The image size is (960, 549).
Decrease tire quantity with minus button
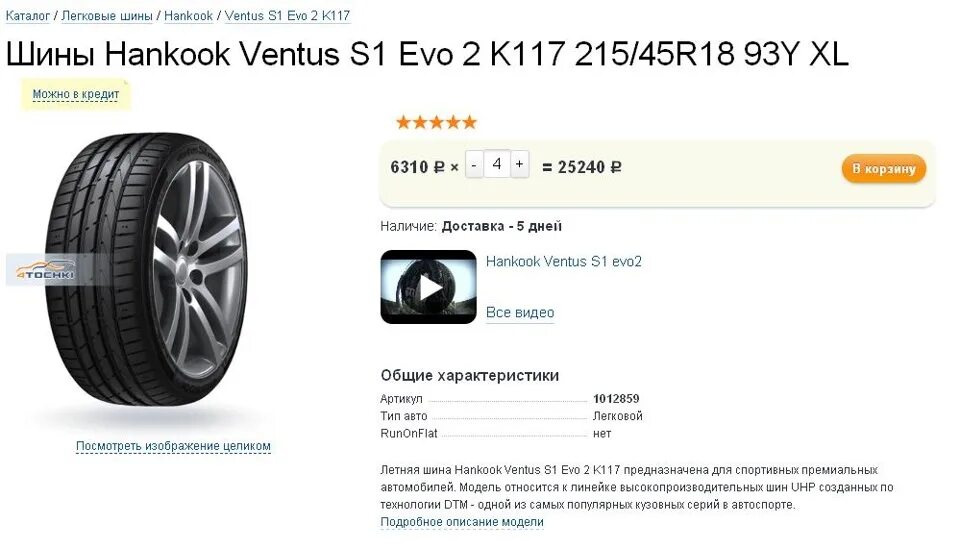(x=474, y=165)
